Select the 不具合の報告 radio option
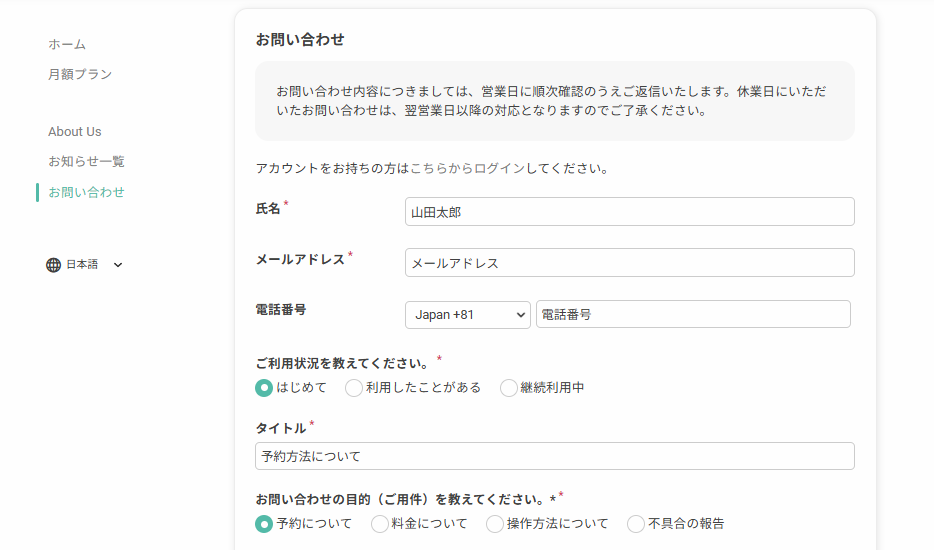This screenshot has width=934, height=550. (x=636, y=524)
